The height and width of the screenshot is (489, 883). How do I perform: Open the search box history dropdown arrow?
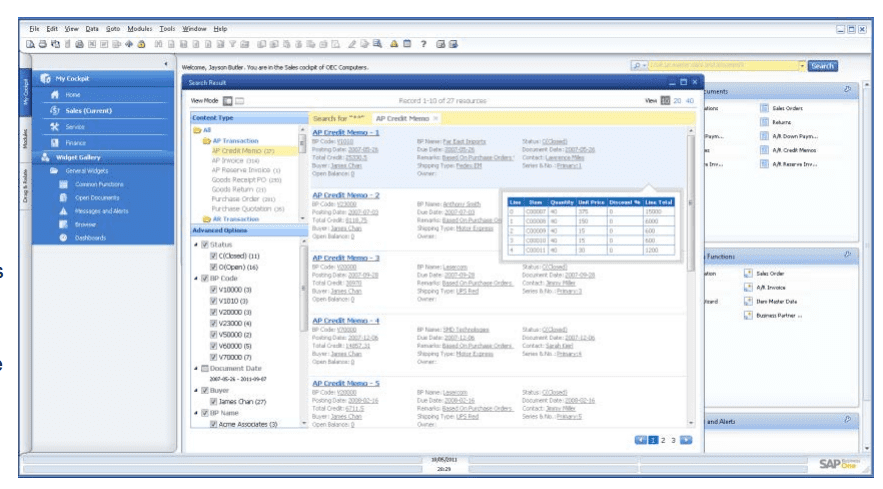[x=802, y=66]
